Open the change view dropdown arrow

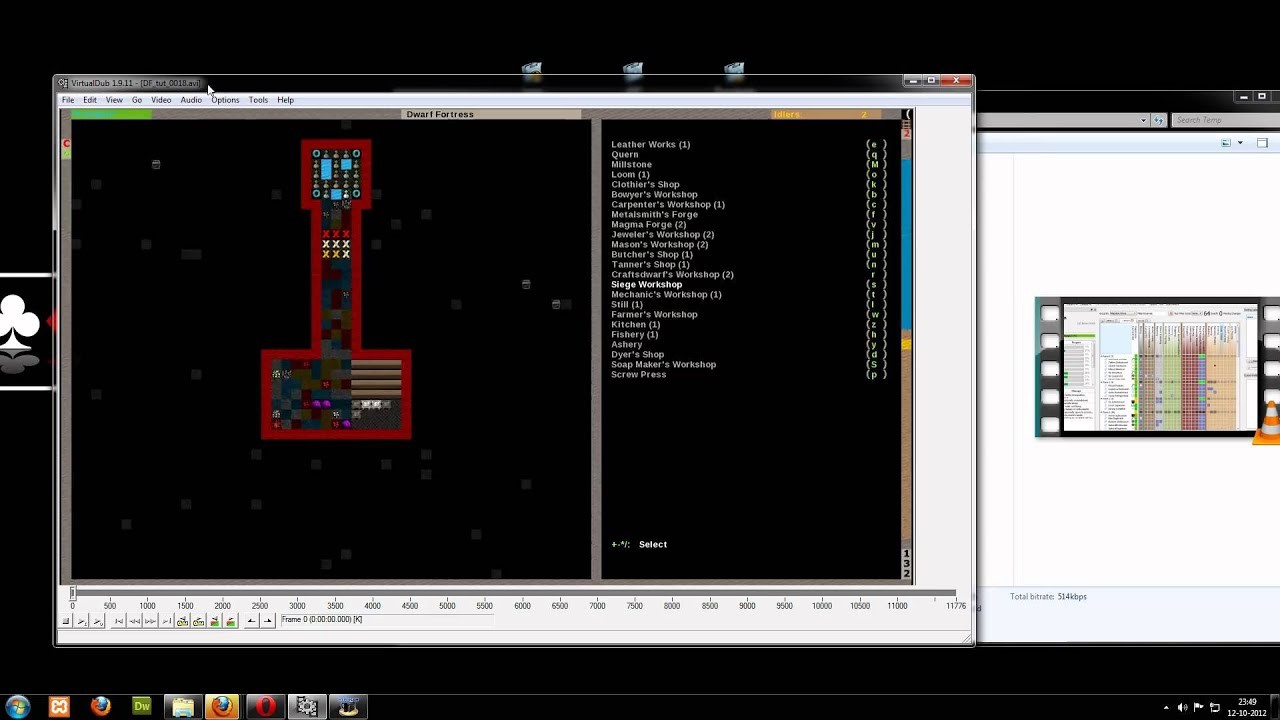[x=1240, y=143]
